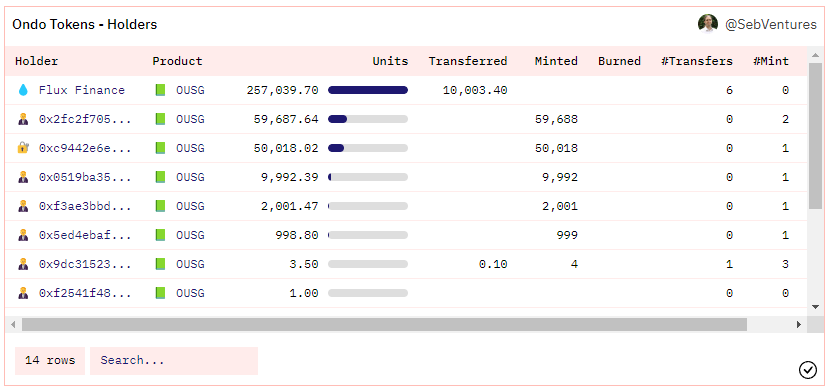Click the person icon next to 0x2fc2f705...
This screenshot has height=391, width=832.
click(x=23, y=119)
